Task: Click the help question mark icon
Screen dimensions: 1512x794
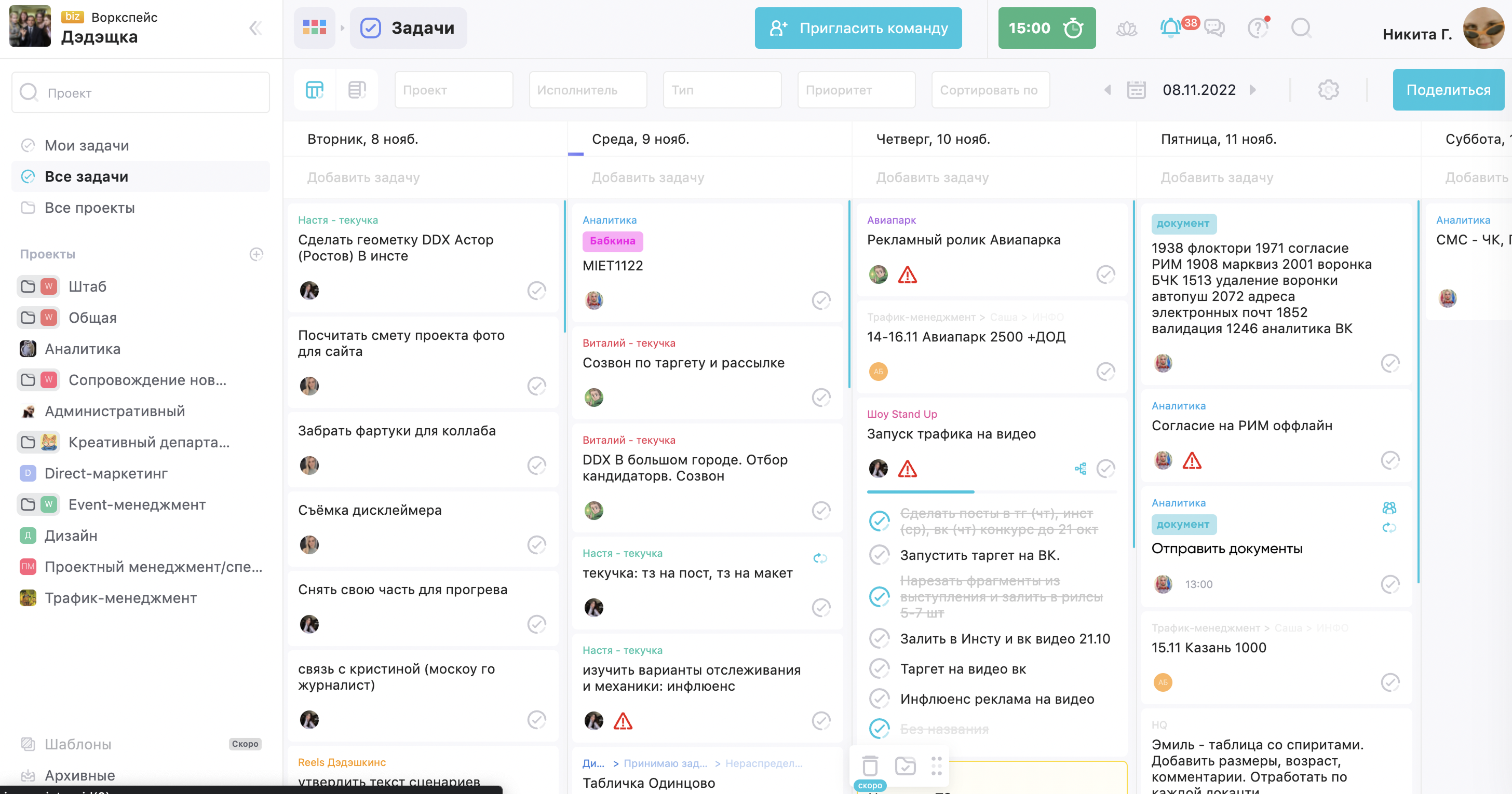Action: [x=1257, y=28]
